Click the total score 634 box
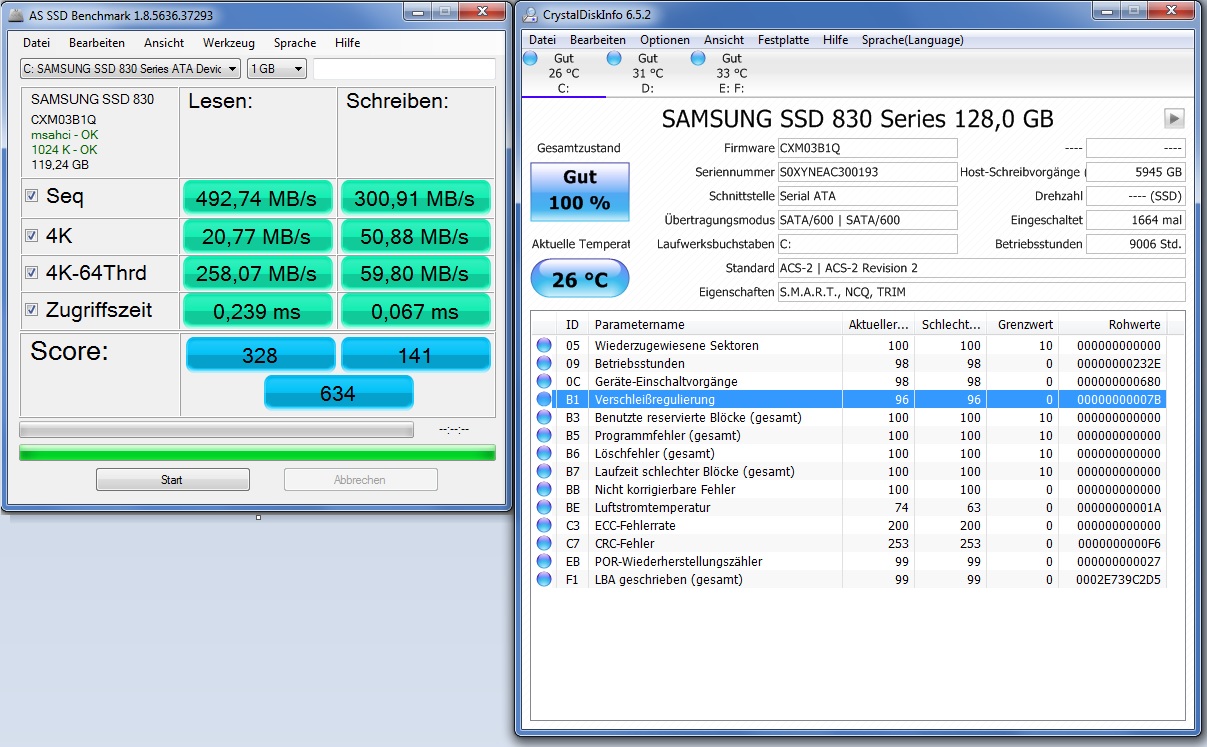Viewport: 1207px width, 747px height. (x=338, y=393)
